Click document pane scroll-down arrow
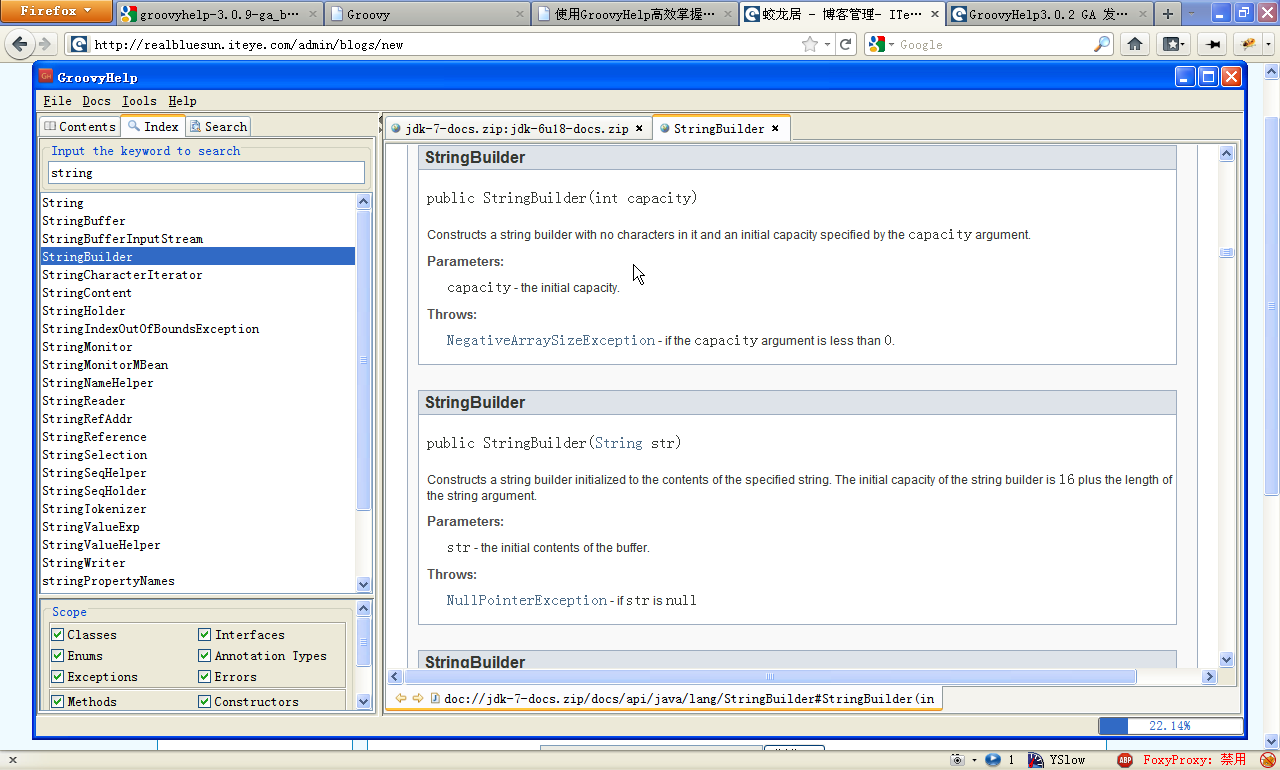The height and width of the screenshot is (770, 1280). click(1227, 659)
